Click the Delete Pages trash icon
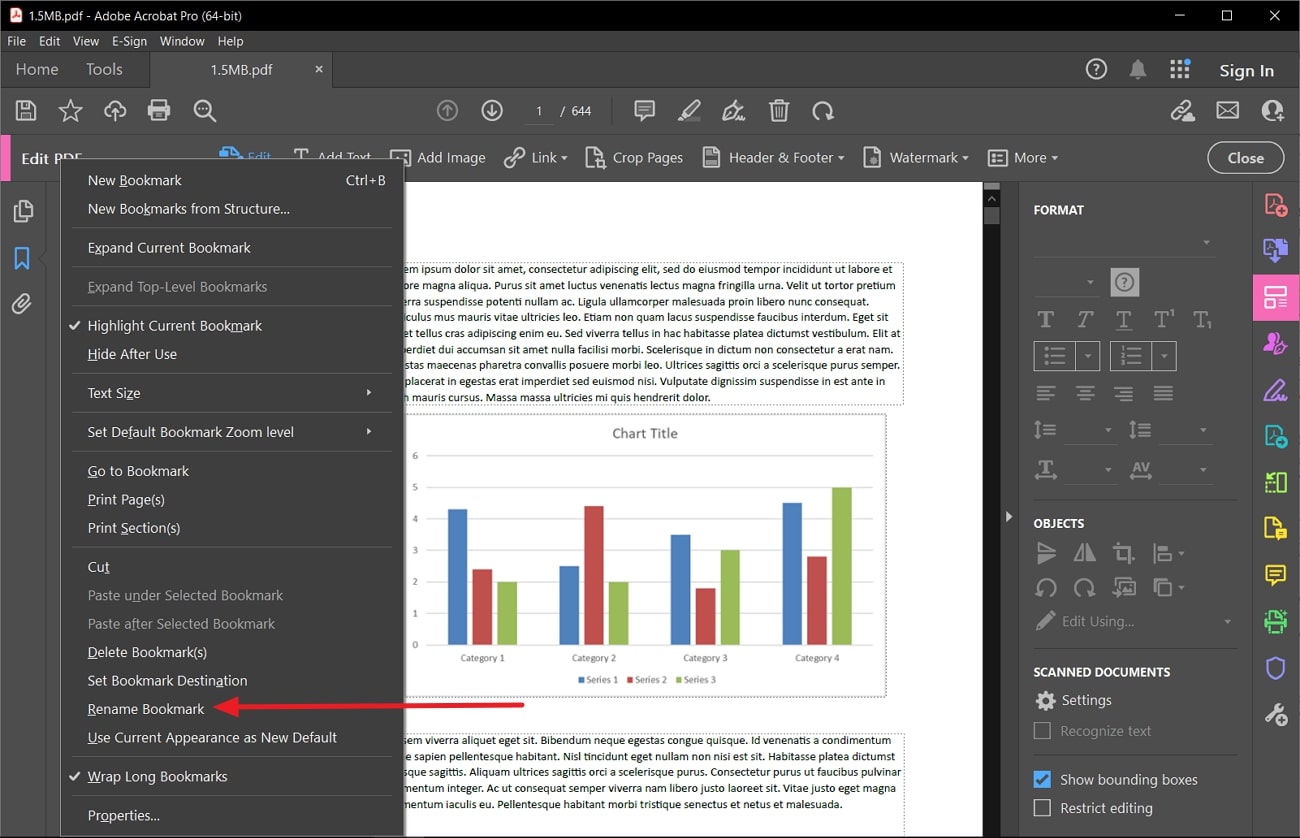1300x838 pixels. tap(779, 111)
